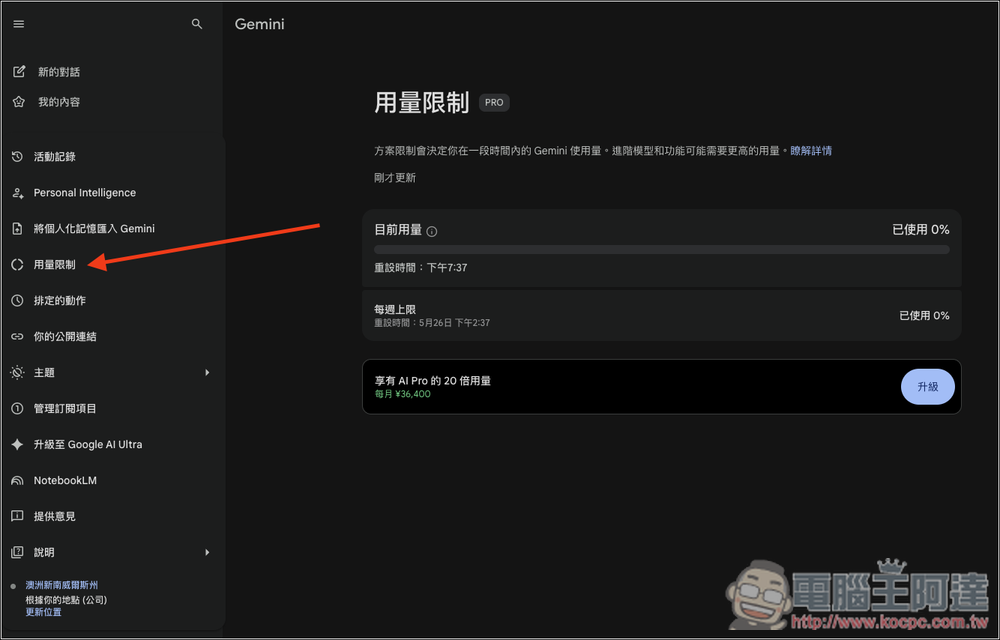1000x640 pixels.
Task: Click the 提供意見 feedback icon
Action: (x=17, y=516)
